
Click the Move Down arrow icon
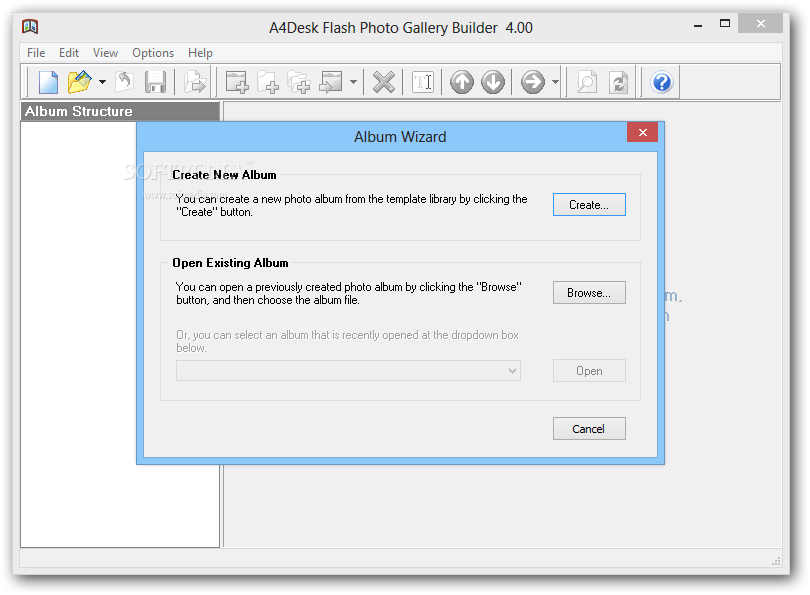493,82
